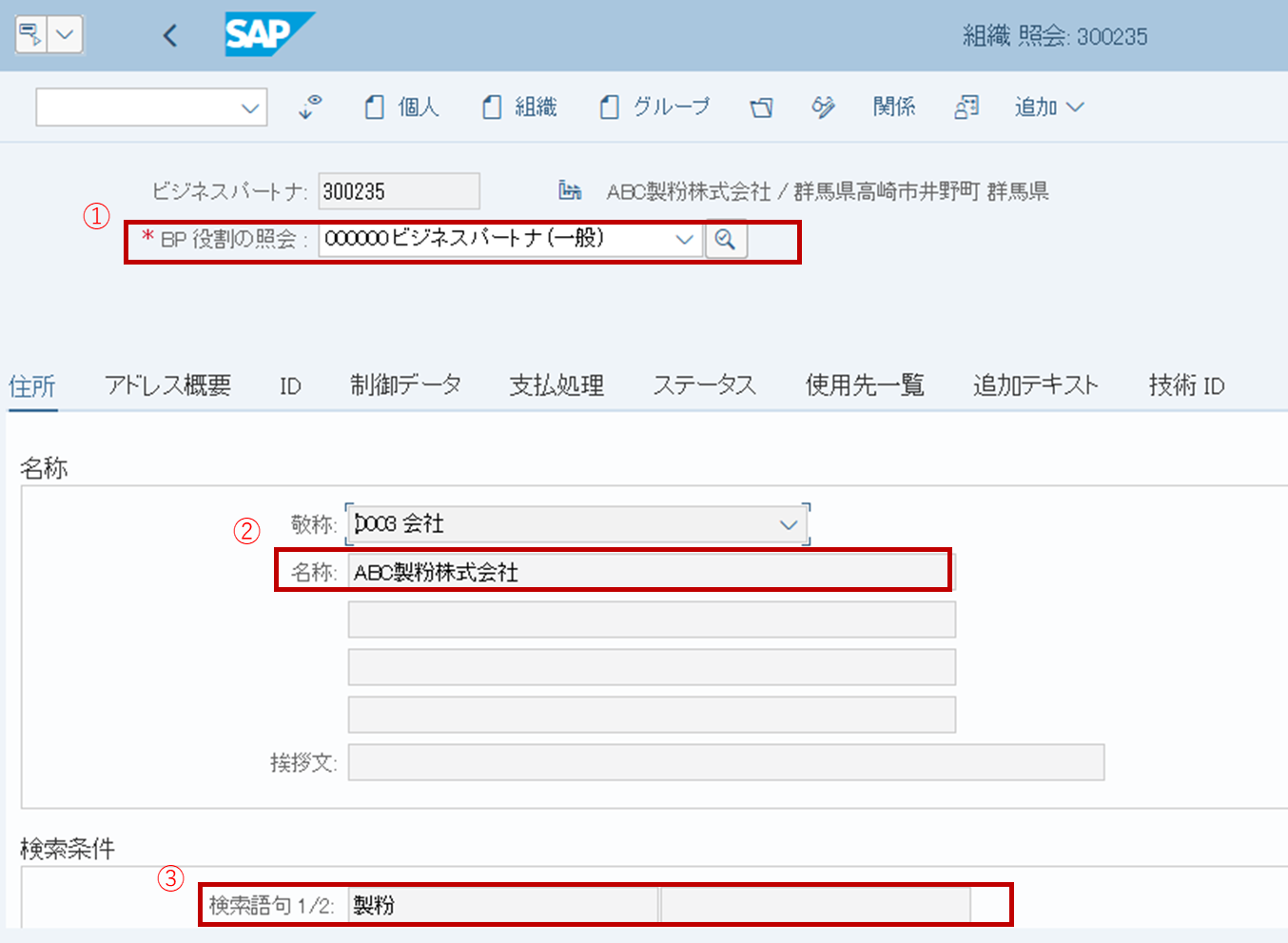Viewport: 1288px width, 943px height.
Task: Click the SAP logo in the header
Action: tap(269, 35)
